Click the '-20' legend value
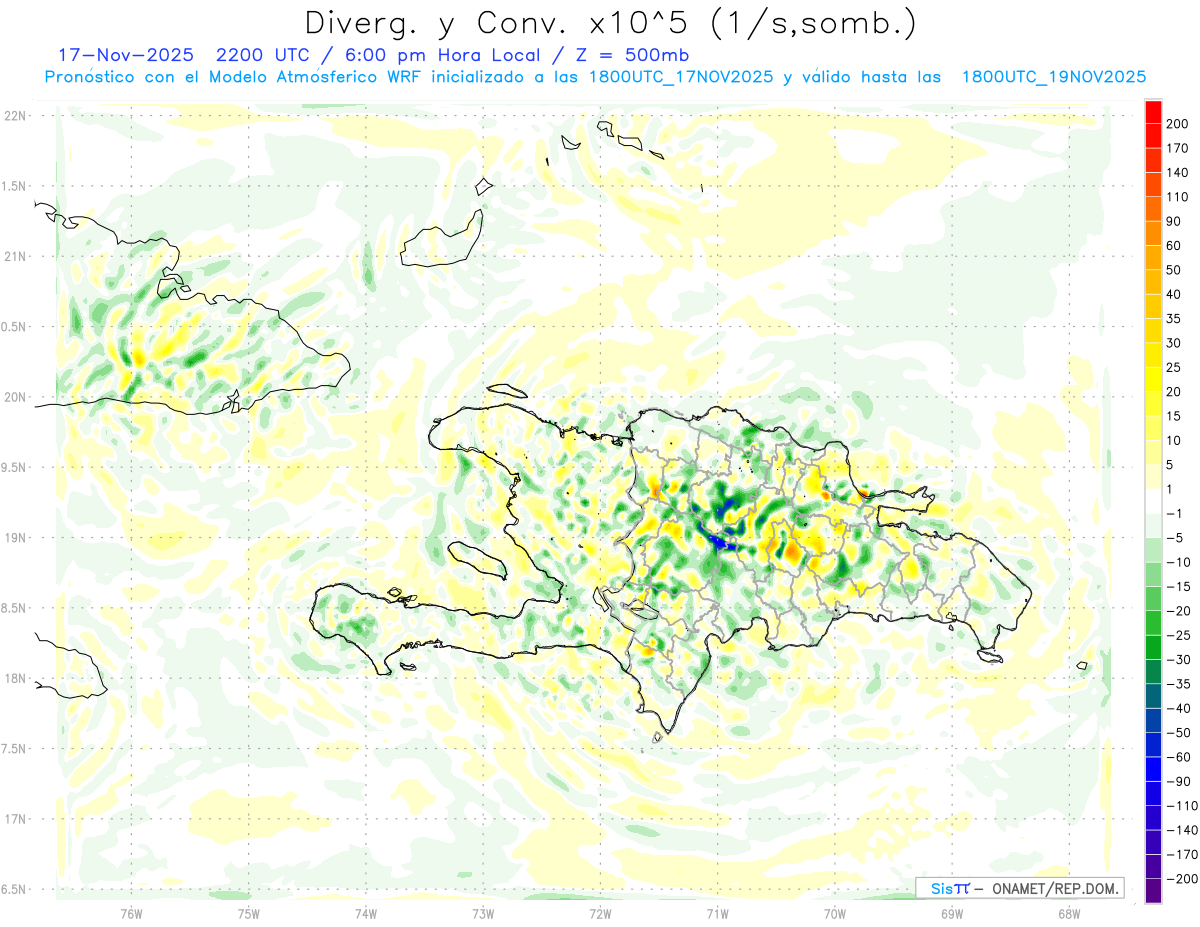 1178,610
